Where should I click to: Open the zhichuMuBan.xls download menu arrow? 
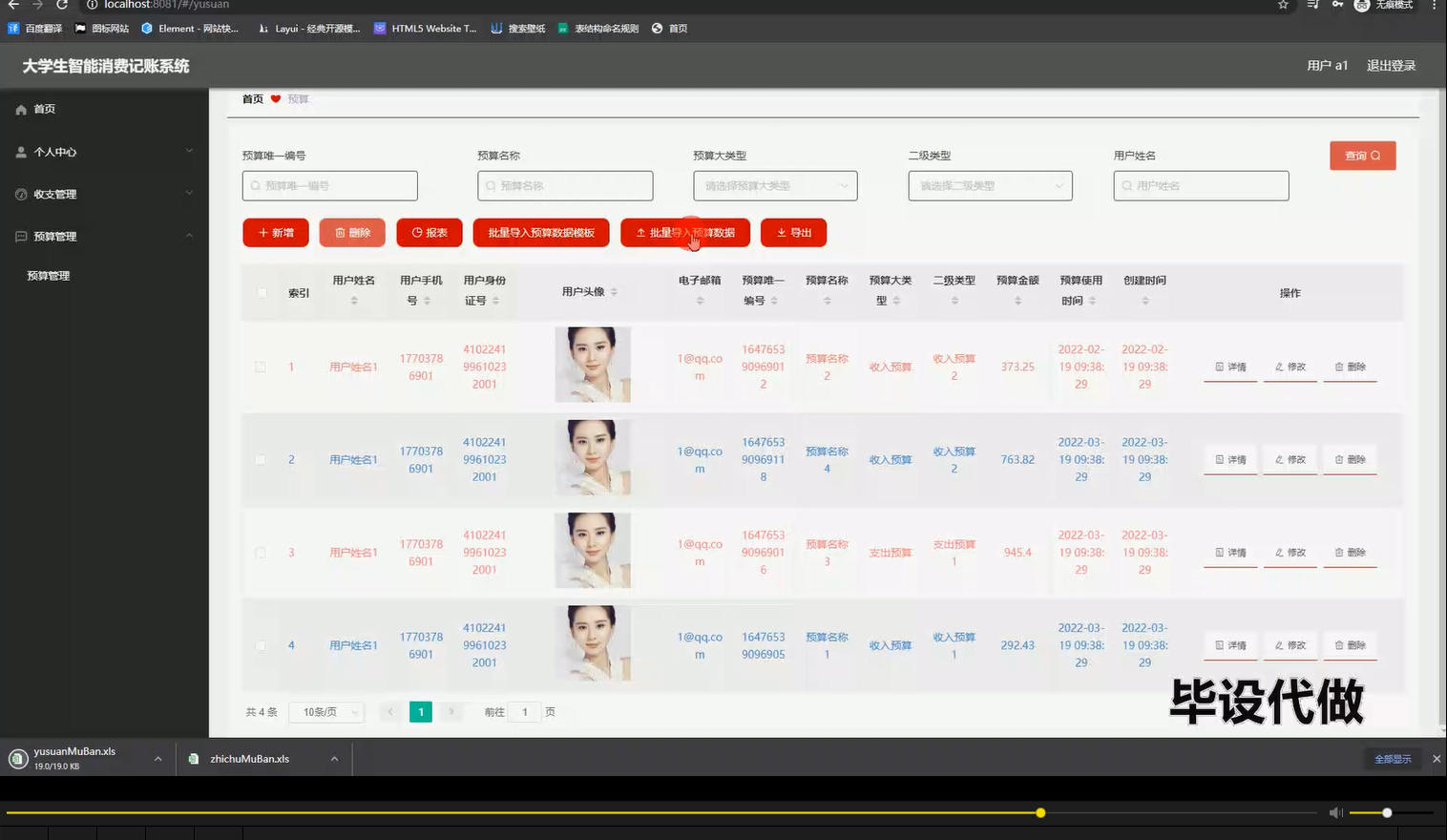pyautogui.click(x=334, y=759)
